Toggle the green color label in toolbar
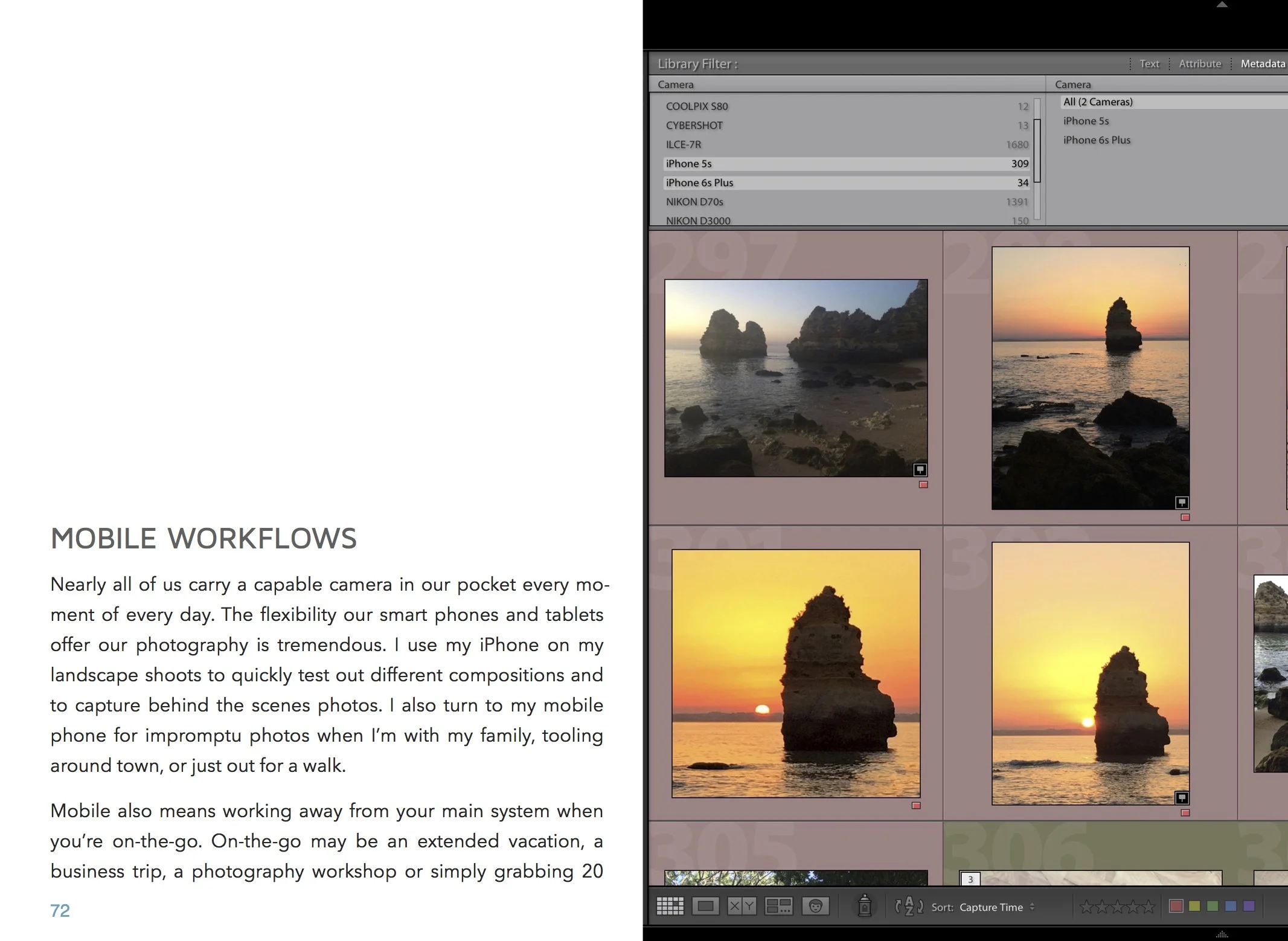The height and width of the screenshot is (941, 1288). tap(1212, 906)
